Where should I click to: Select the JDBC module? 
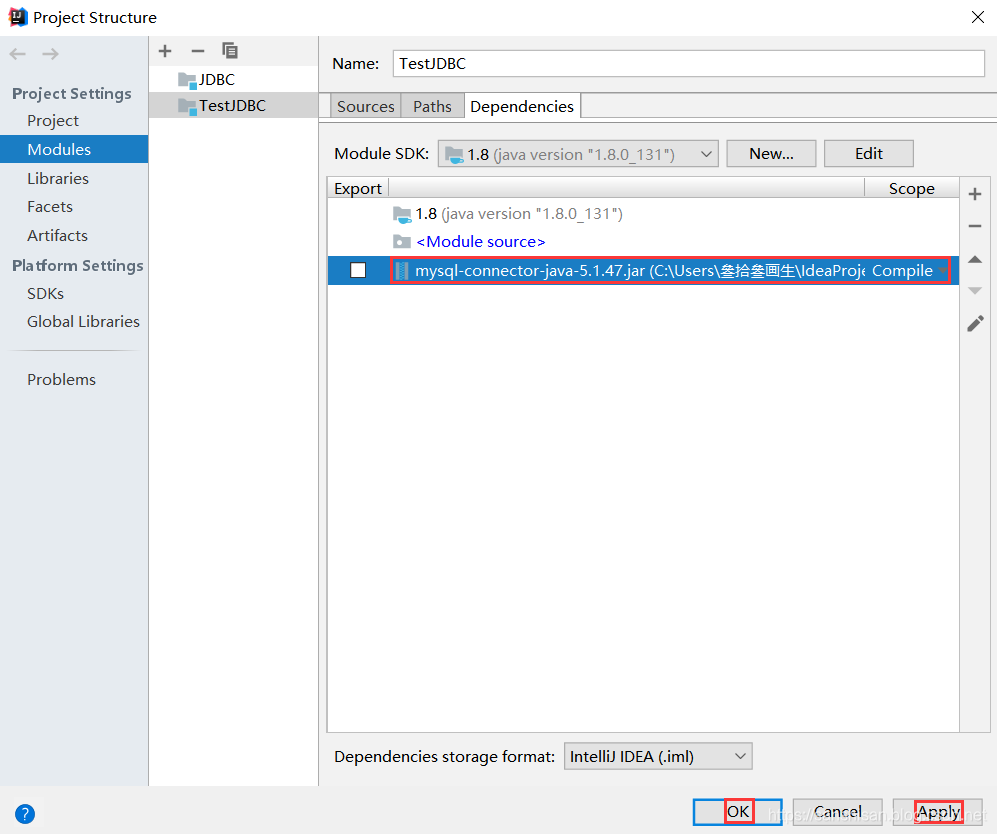pos(233,79)
